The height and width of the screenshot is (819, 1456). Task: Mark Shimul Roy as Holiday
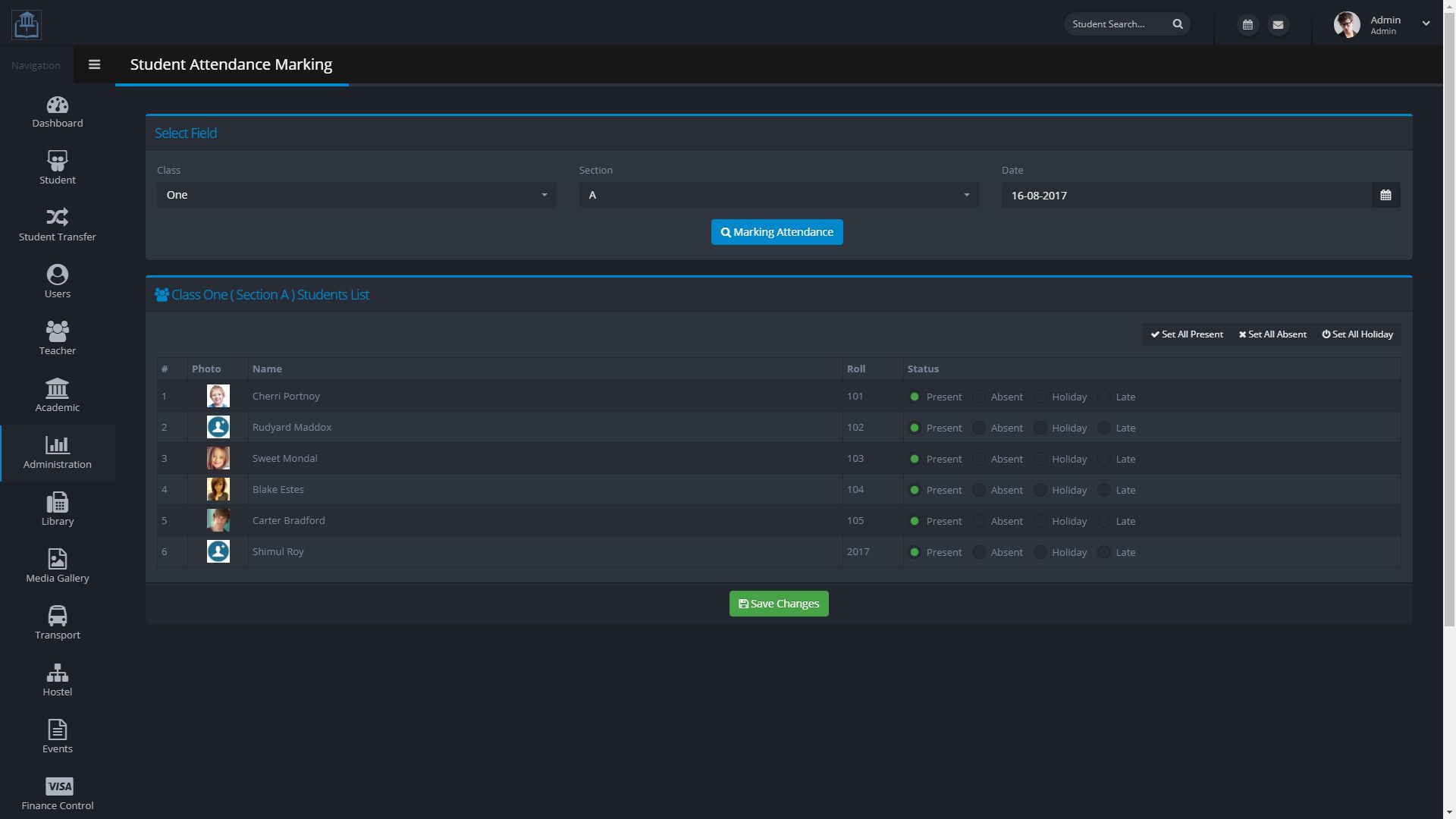[x=1040, y=552]
